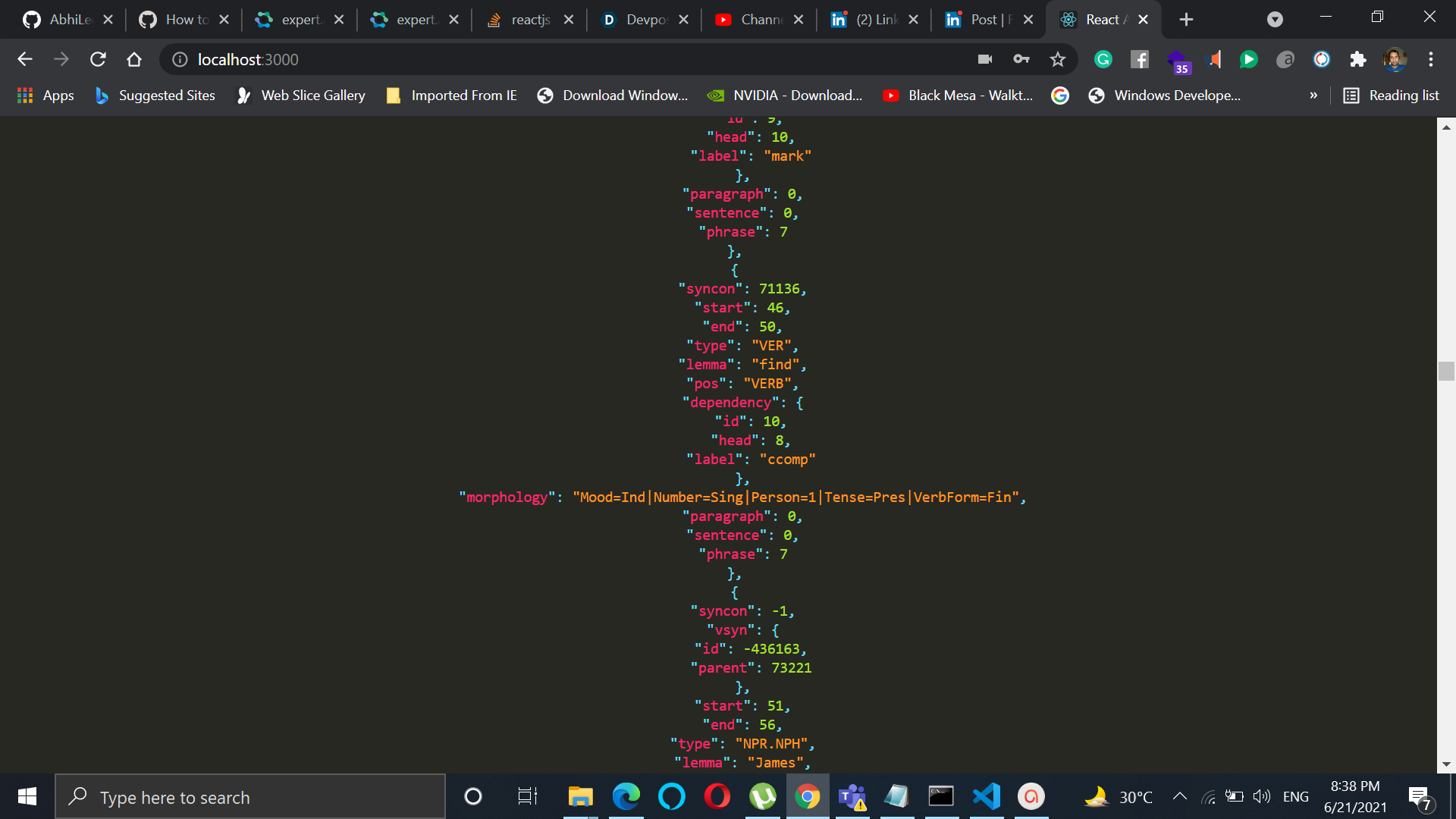Click the Windows search box
The image size is (1456, 819).
point(250,797)
